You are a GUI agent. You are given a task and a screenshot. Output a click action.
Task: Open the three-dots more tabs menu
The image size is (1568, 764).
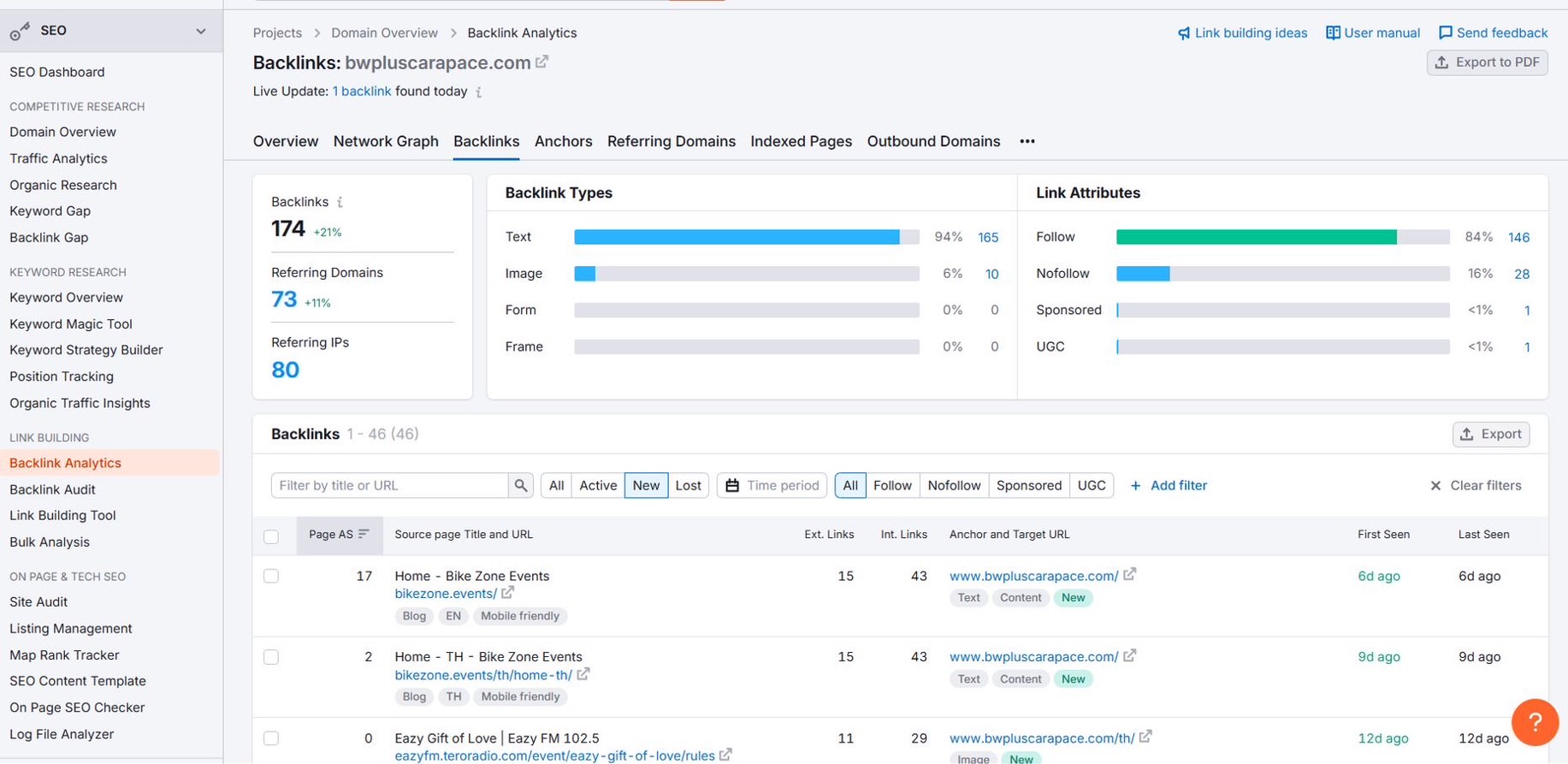(x=1027, y=142)
